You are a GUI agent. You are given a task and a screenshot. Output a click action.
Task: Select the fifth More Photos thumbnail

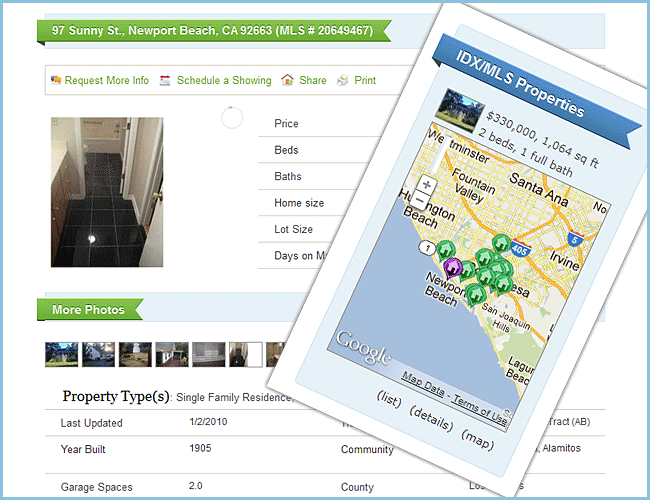[x=209, y=354]
